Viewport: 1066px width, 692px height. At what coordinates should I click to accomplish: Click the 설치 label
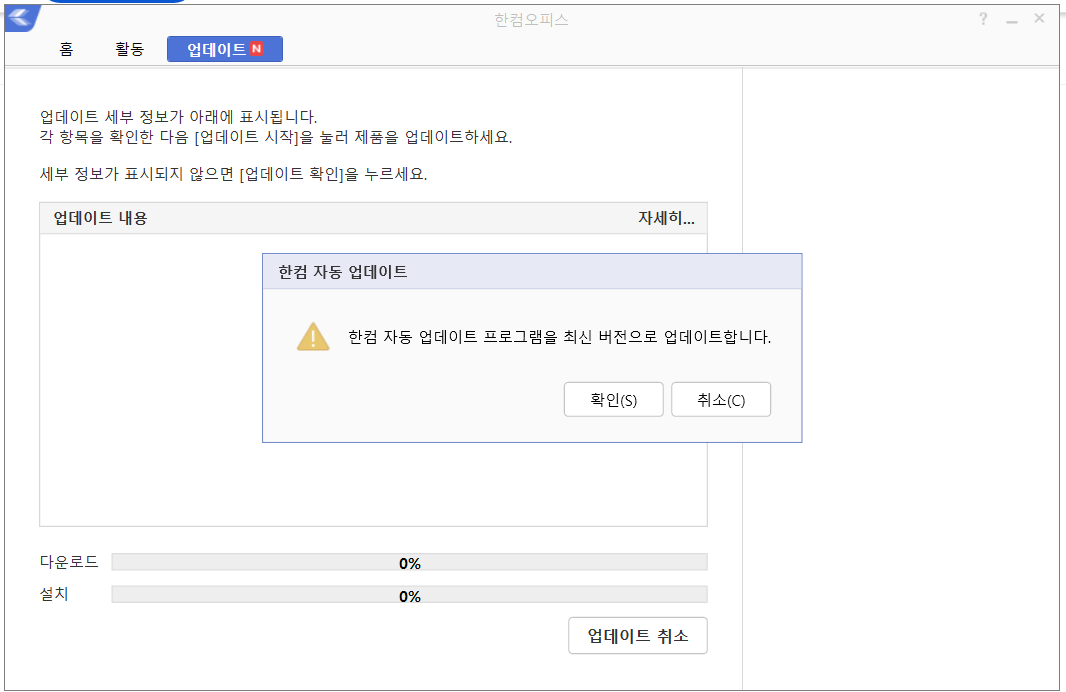[54, 594]
